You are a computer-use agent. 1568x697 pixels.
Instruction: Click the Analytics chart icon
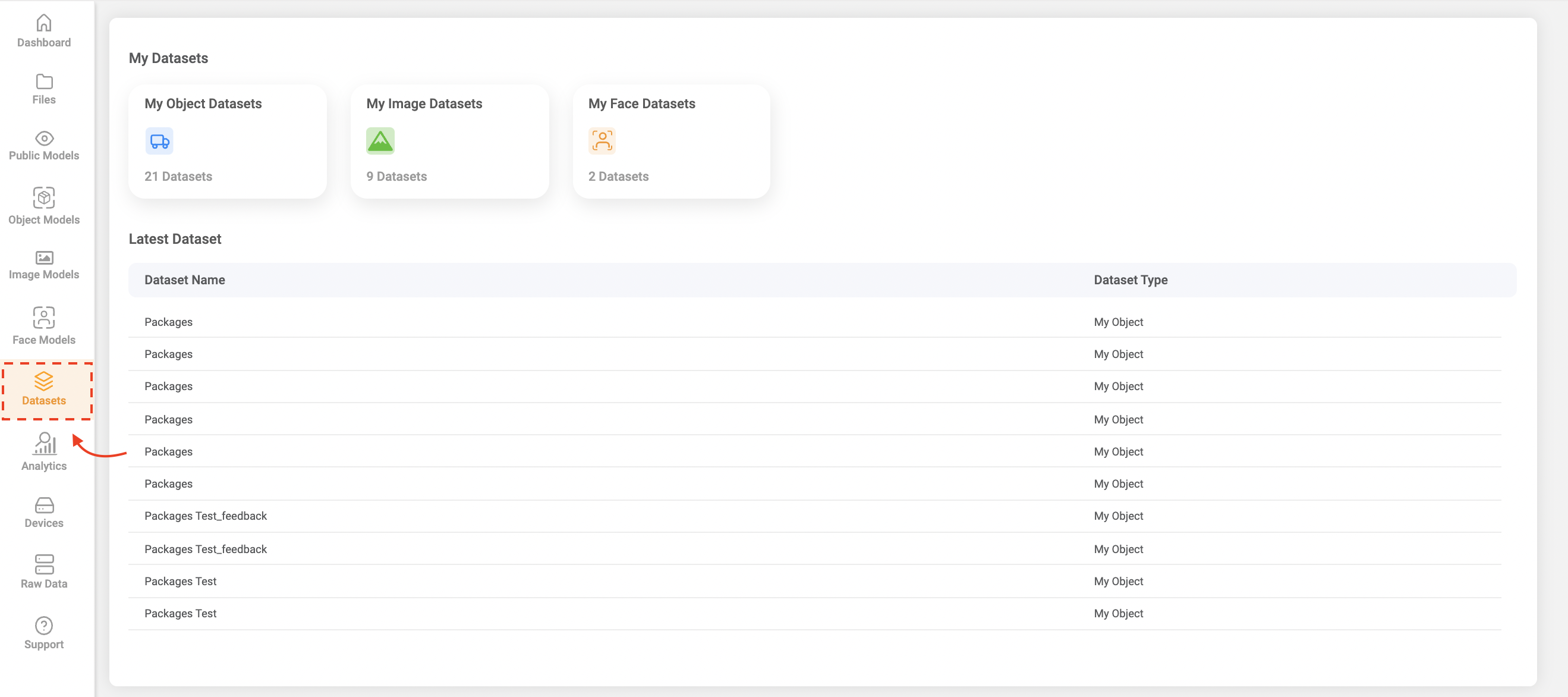[44, 444]
